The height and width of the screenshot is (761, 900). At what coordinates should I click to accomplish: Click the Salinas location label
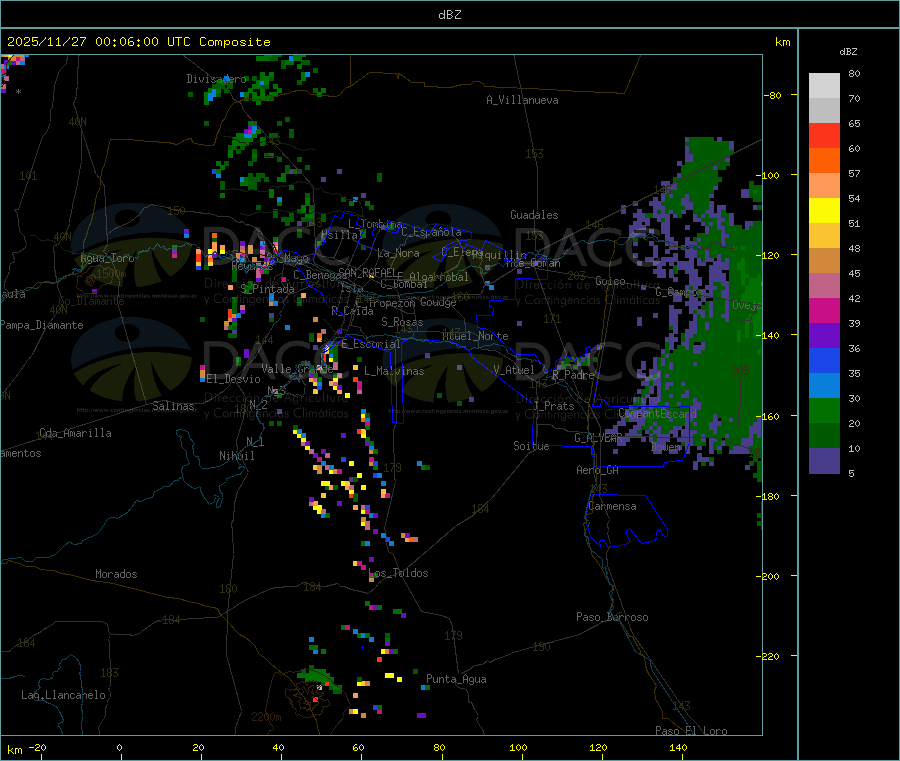pyautogui.click(x=173, y=406)
